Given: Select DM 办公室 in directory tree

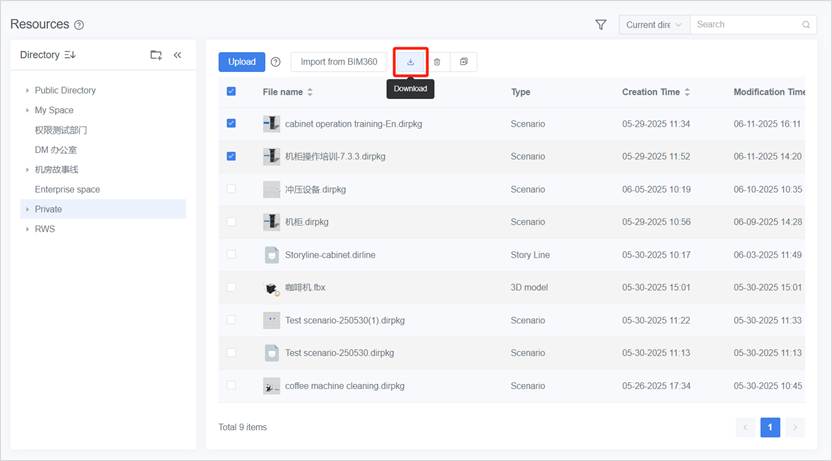Looking at the screenshot, I should (x=56, y=150).
